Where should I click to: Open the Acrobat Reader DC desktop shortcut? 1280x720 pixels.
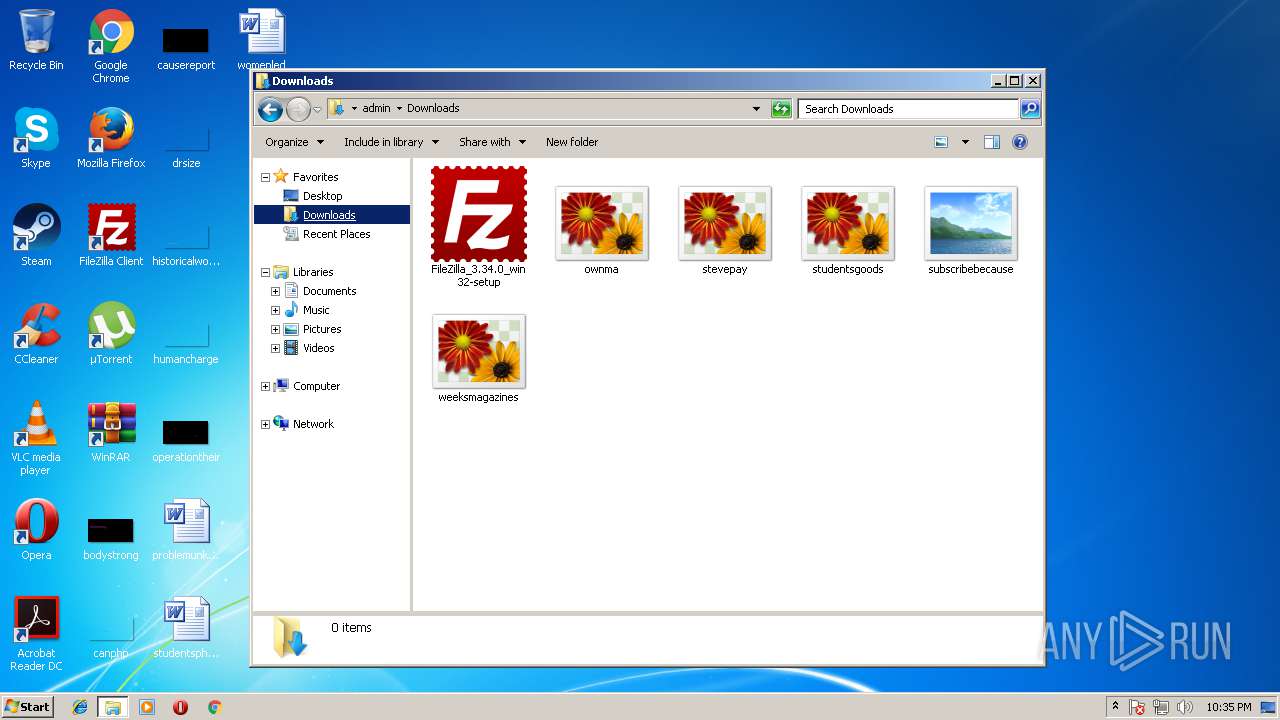(x=36, y=635)
